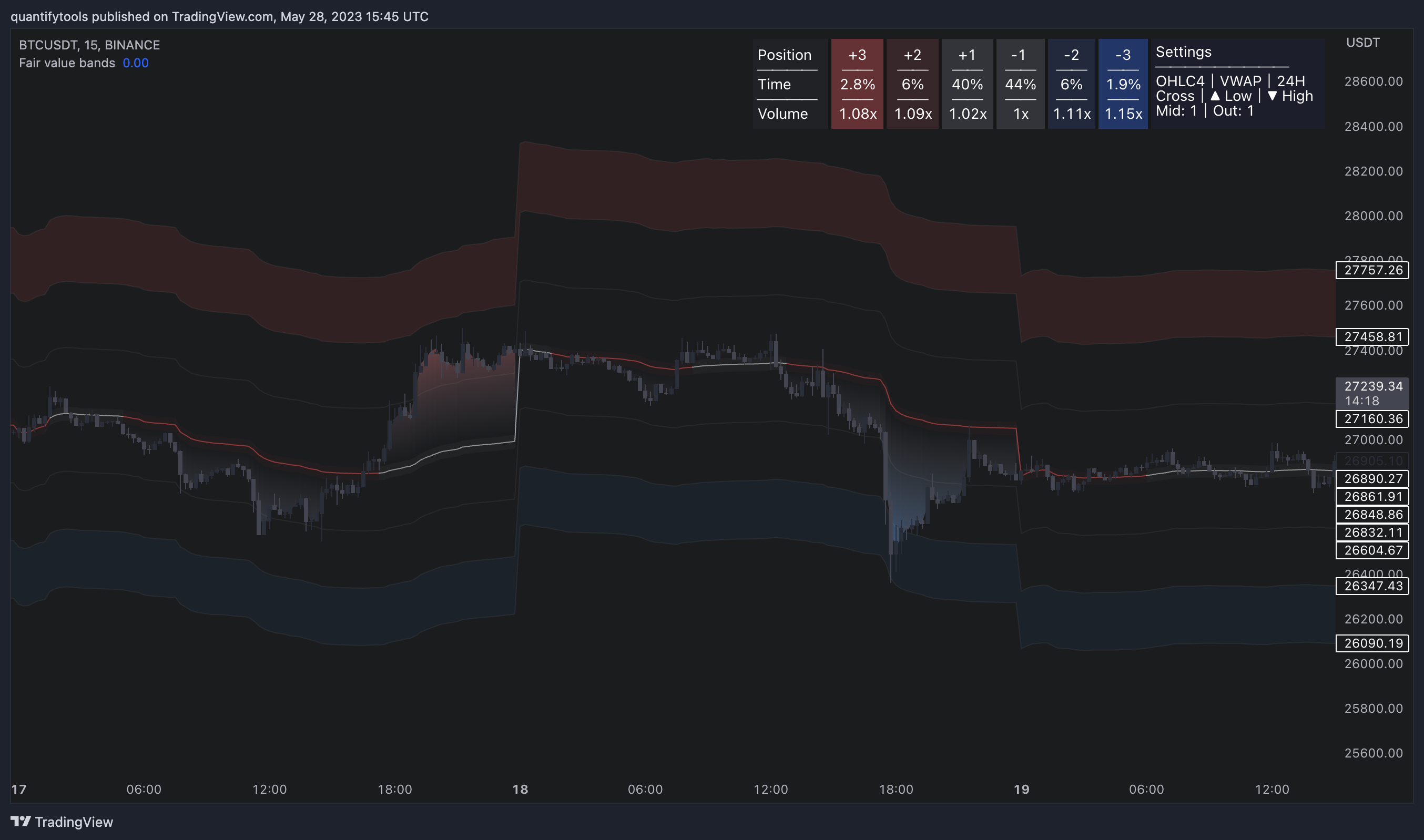Click the Mid: 1 | Out: 1 line
Image resolution: width=1424 pixels, height=840 pixels.
click(1205, 110)
